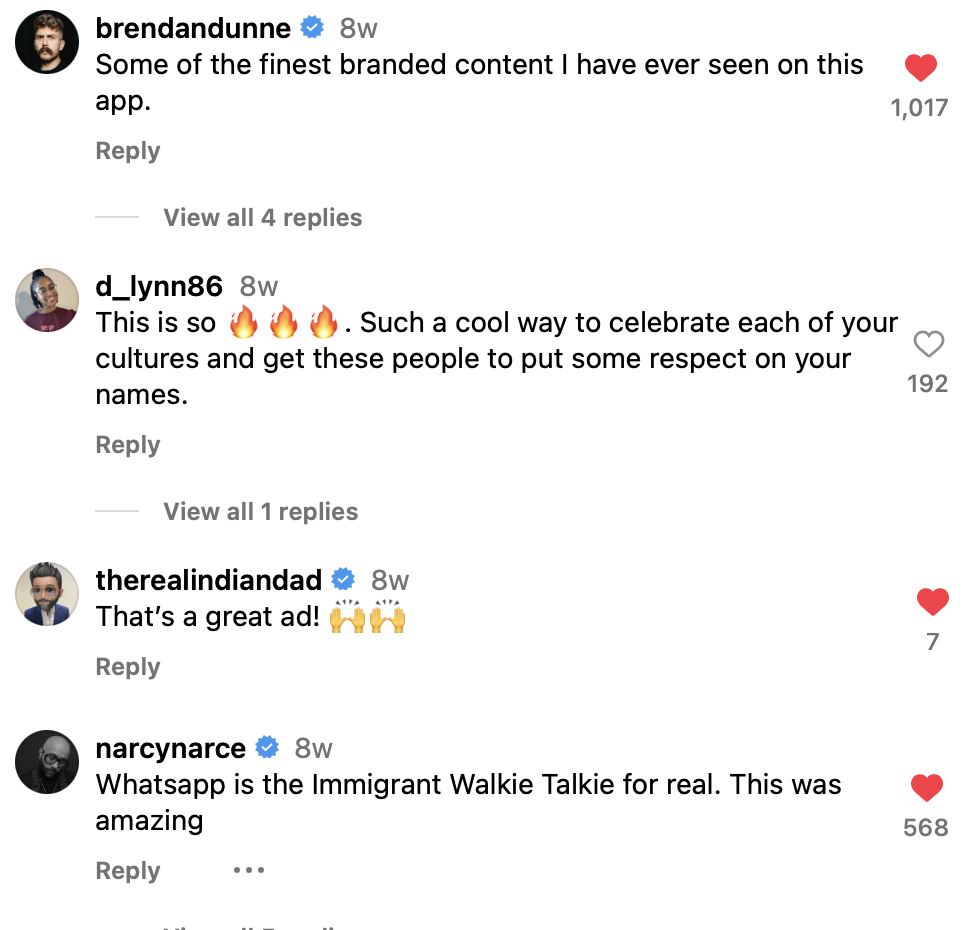Reply to d_lynn86's comment

coord(128,445)
